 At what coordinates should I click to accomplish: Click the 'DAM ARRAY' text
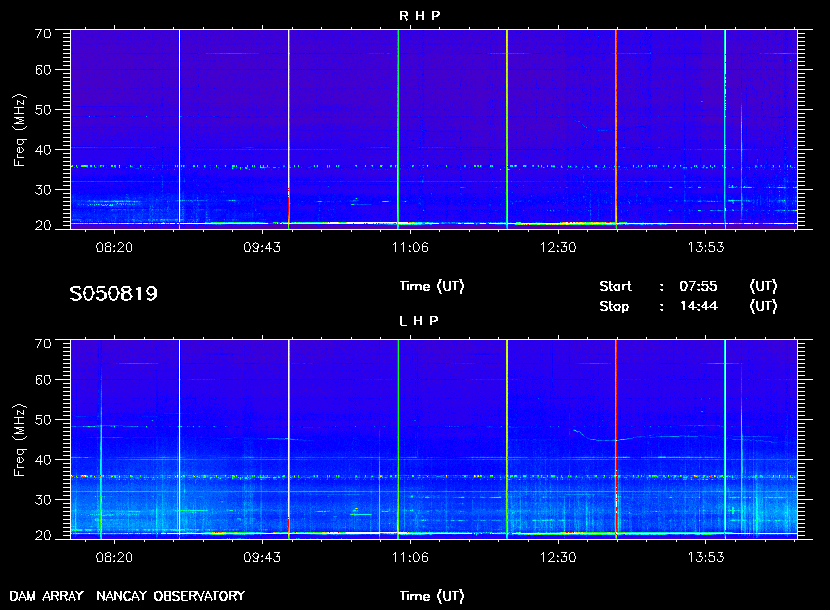tap(47, 596)
